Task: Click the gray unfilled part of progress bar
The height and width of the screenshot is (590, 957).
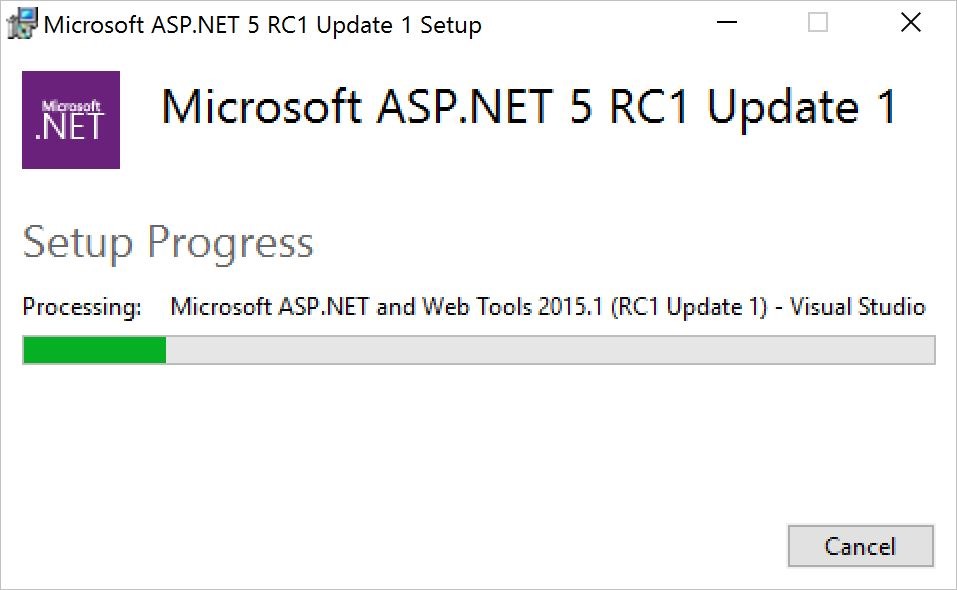Action: (550, 350)
